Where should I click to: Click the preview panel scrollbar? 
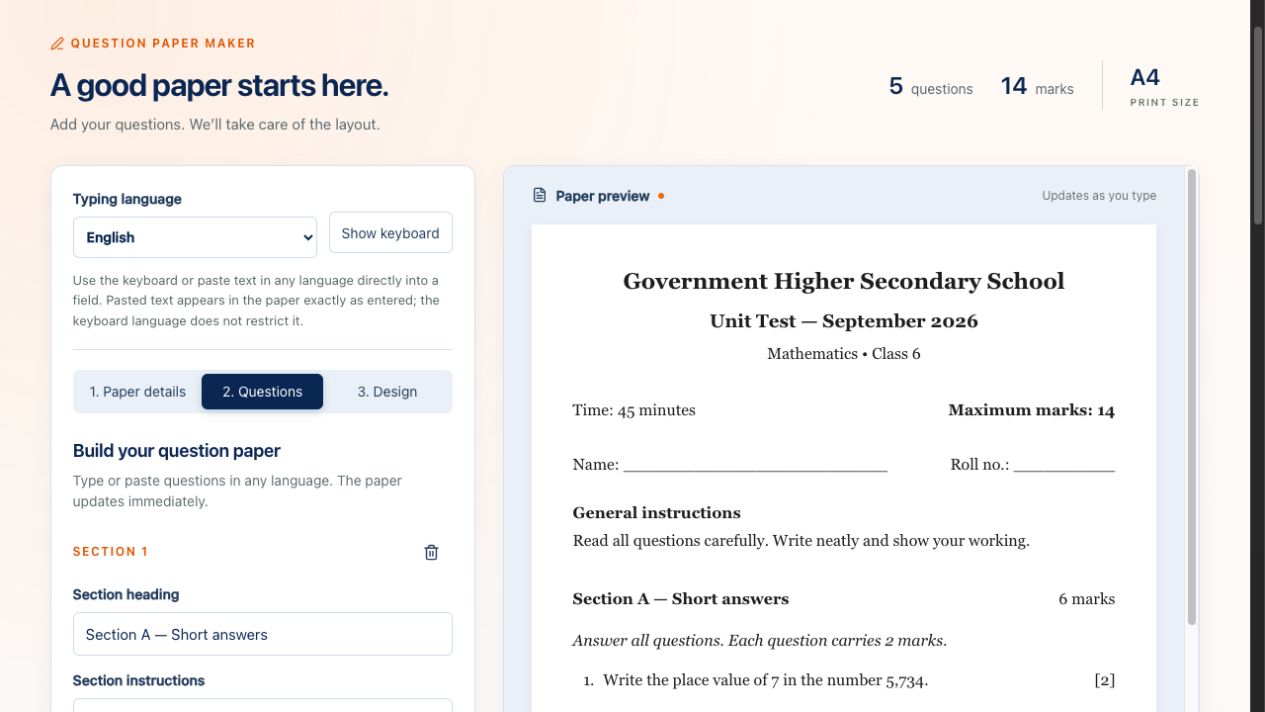[x=1191, y=398]
